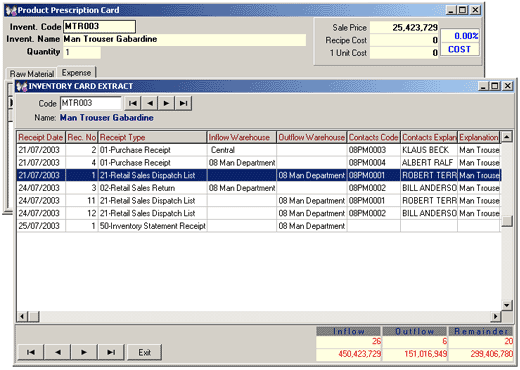Click bottom first-record navigation button near Exit
Screen dimensions: 520x370
pyautogui.click(x=31, y=352)
